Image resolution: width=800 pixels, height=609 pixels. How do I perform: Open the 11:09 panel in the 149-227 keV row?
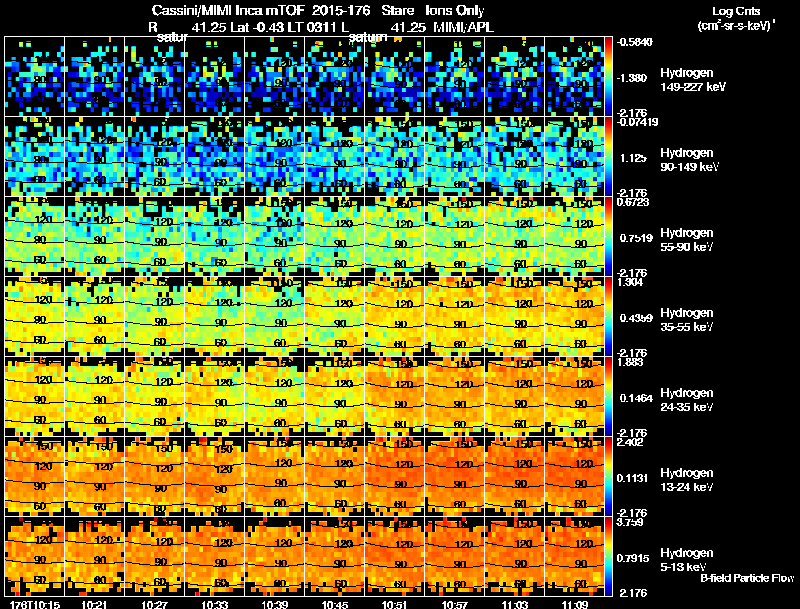click(x=574, y=77)
